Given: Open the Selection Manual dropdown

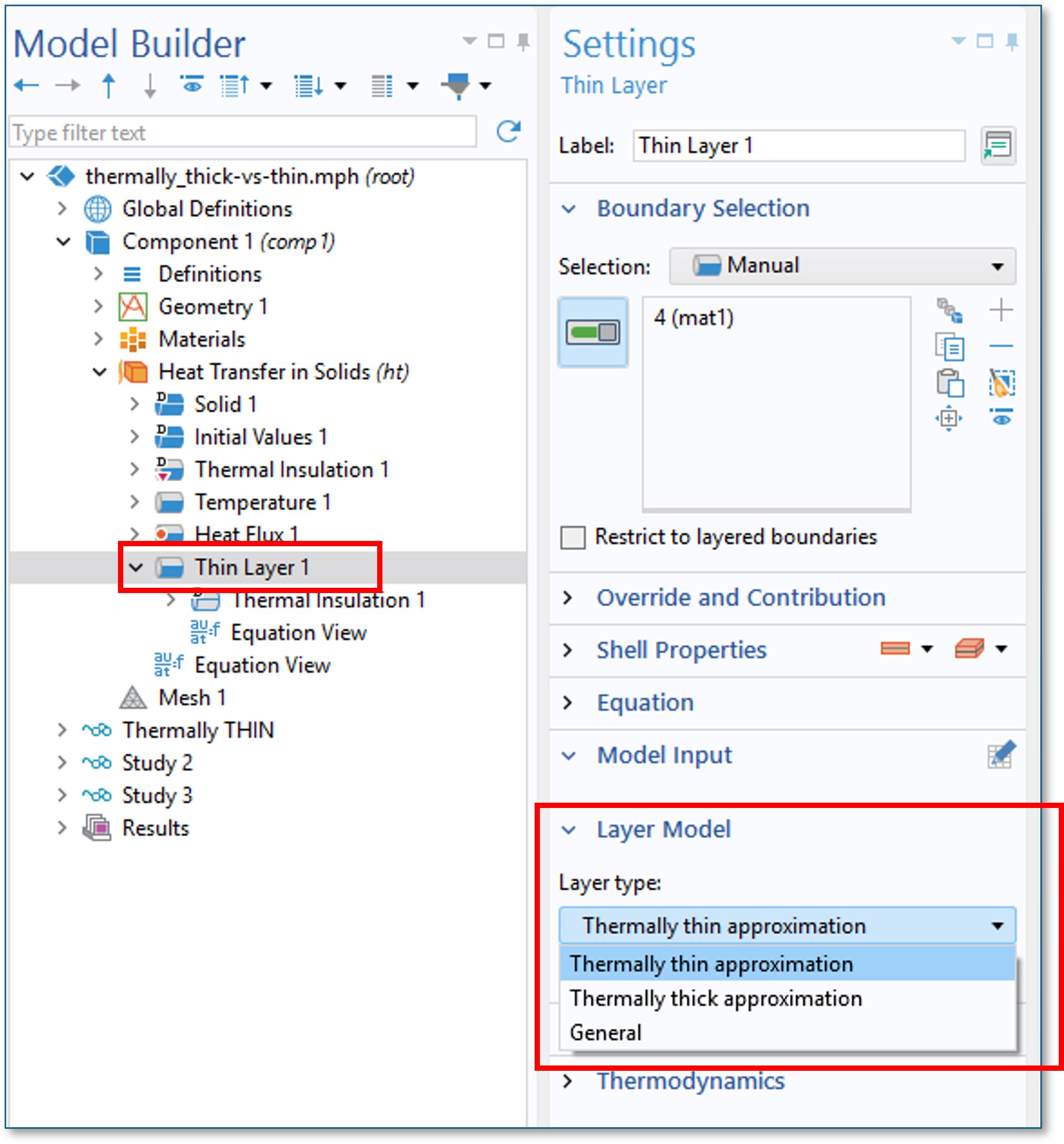Looking at the screenshot, I should tap(842, 266).
